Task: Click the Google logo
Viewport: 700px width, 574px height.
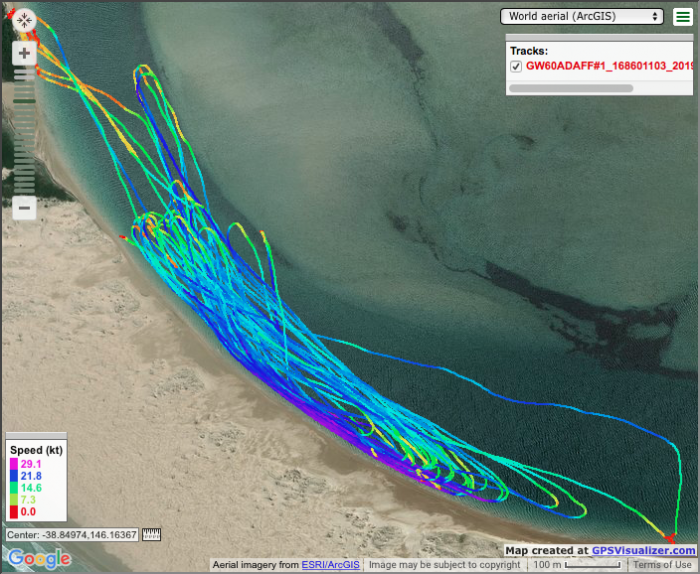Action: 38,558
